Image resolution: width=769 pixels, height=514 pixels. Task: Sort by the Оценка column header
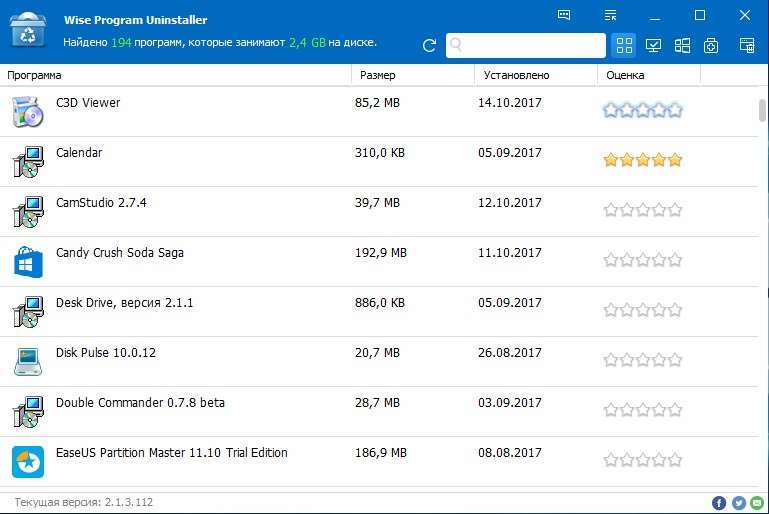tap(625, 75)
